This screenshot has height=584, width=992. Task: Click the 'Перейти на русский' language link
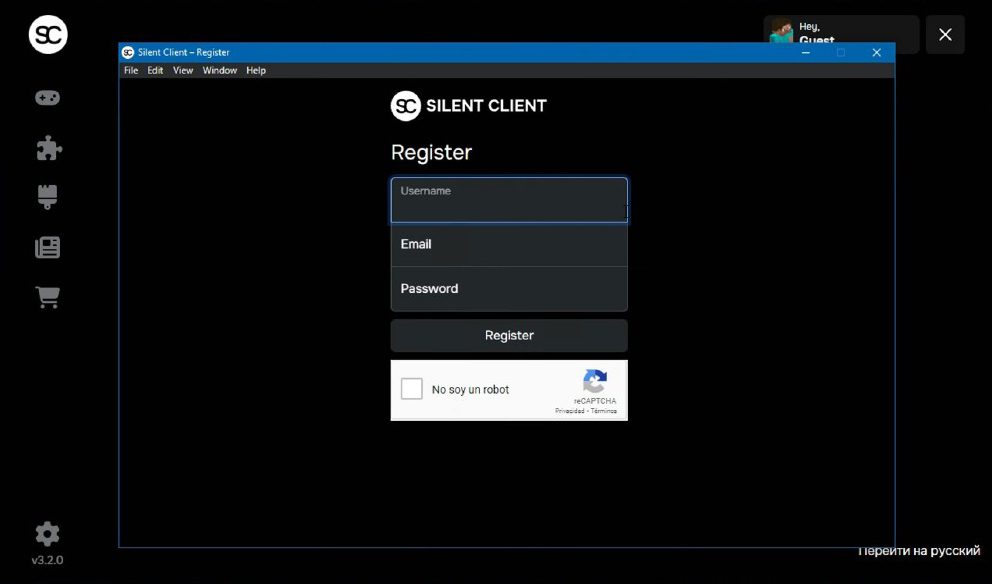[x=919, y=551]
